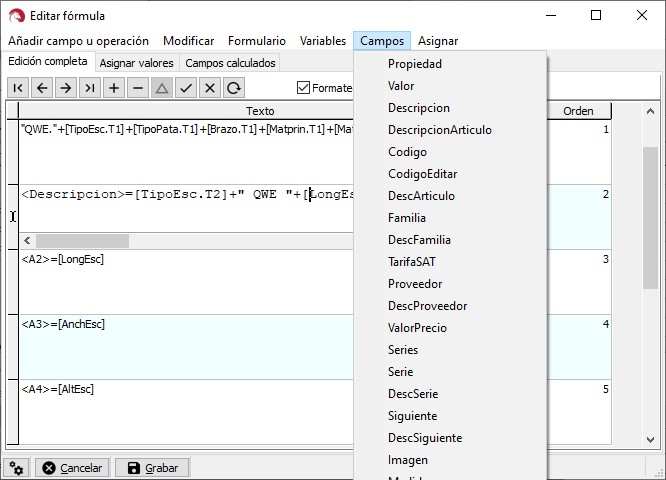Click Orden cell with value 3
Viewport: 666px width, 480px height.
[x=579, y=282]
